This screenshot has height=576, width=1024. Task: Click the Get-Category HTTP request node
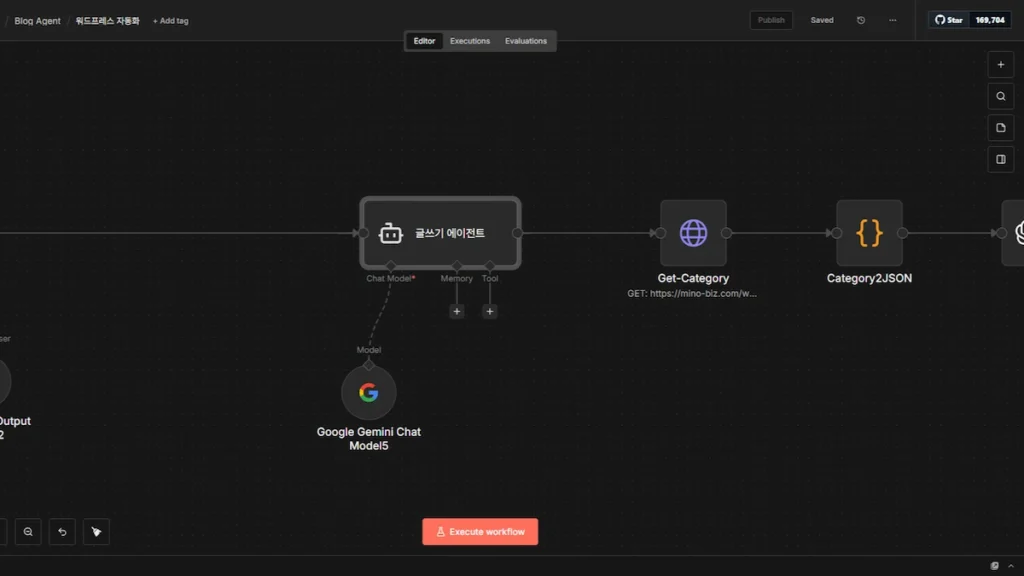[693, 233]
